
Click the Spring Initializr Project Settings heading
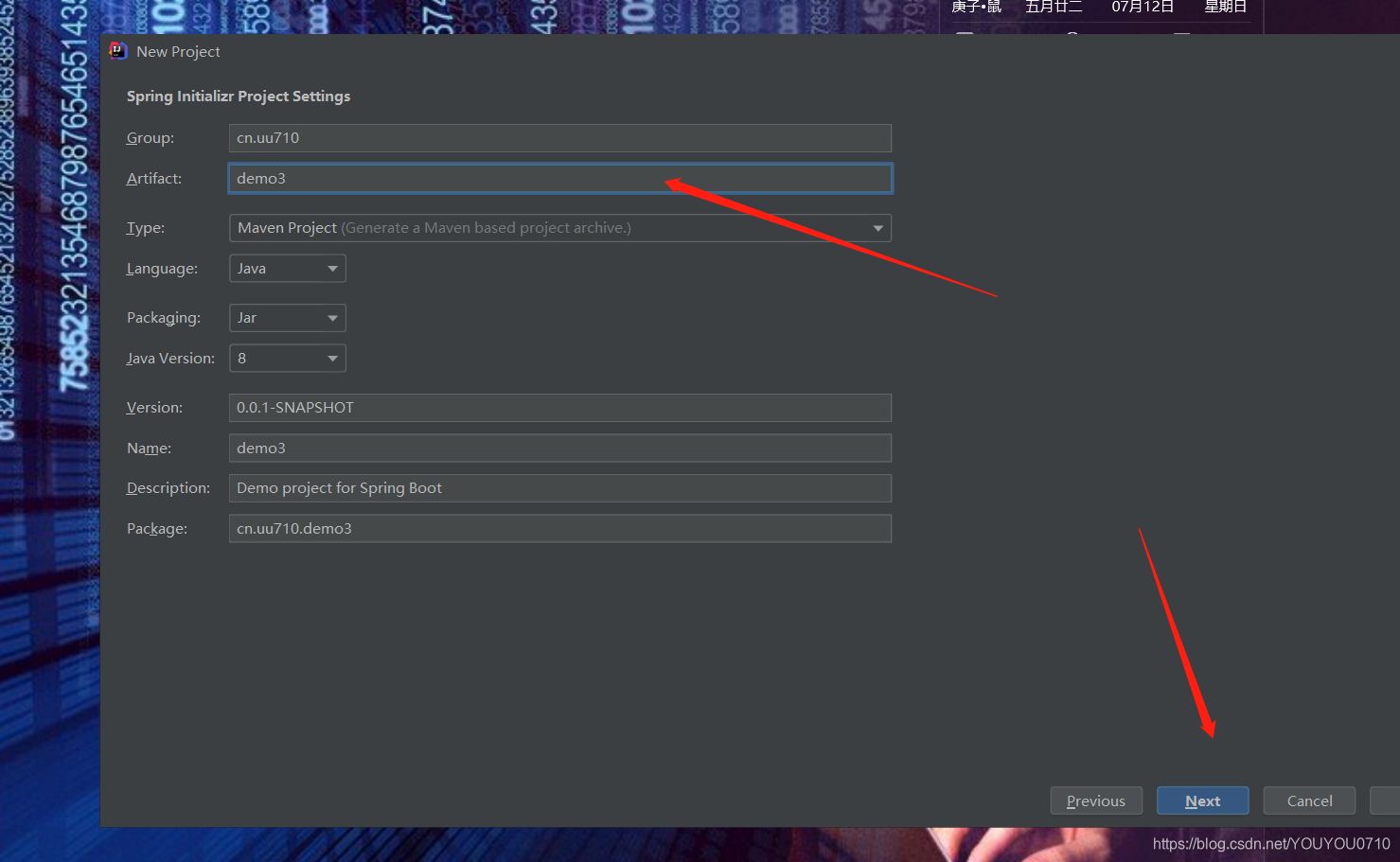tap(239, 97)
